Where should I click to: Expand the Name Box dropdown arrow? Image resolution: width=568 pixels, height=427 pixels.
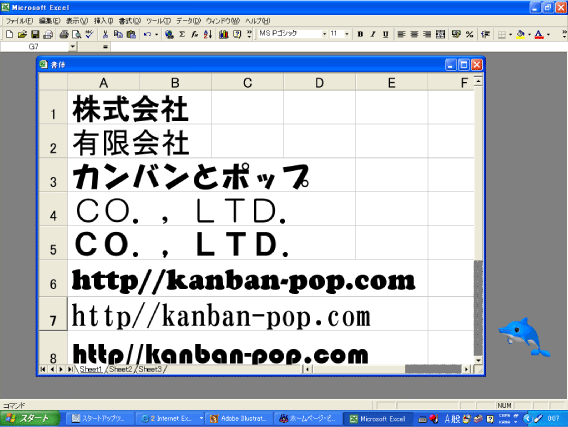click(72, 47)
